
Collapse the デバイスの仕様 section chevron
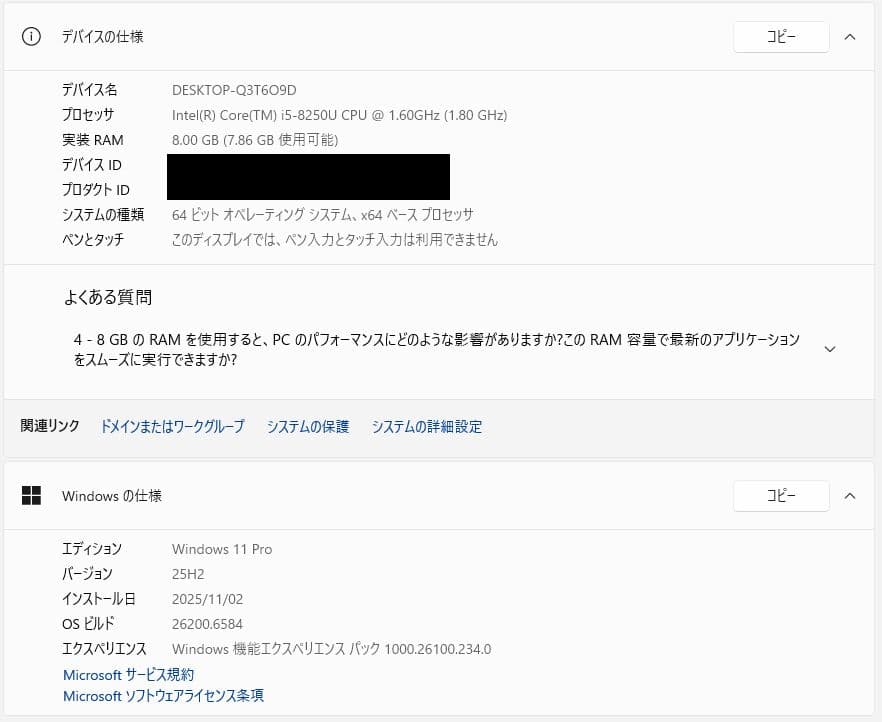(850, 37)
